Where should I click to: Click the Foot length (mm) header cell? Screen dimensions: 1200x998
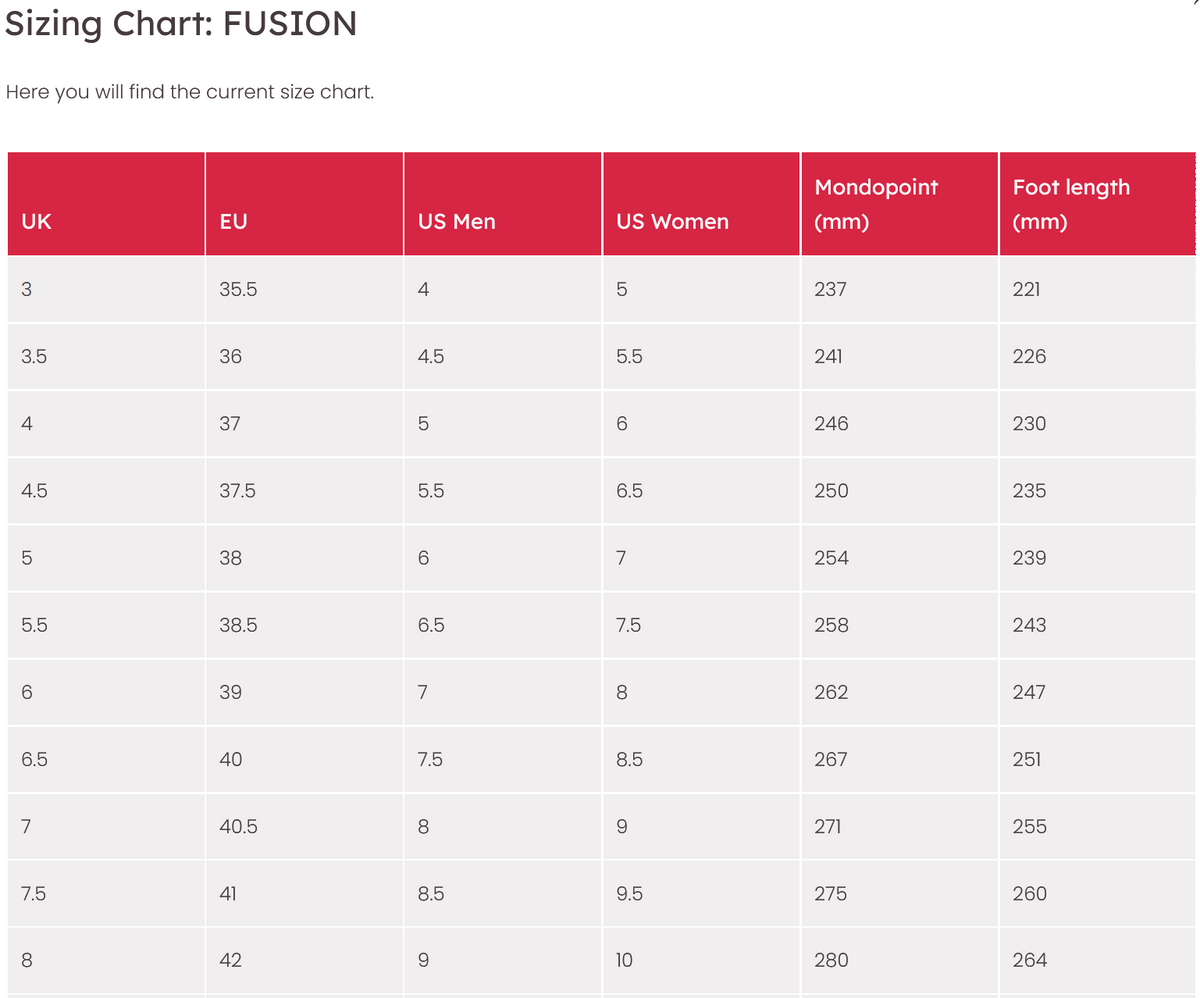click(x=1097, y=204)
